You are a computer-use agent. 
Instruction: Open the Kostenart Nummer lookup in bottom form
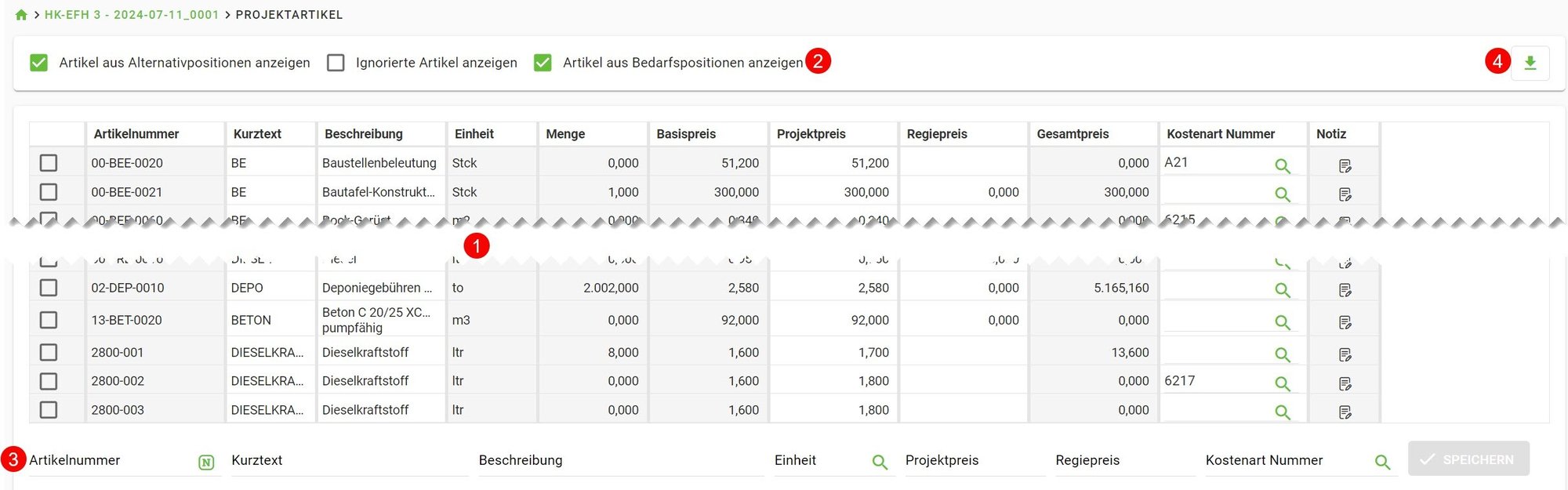(1383, 462)
